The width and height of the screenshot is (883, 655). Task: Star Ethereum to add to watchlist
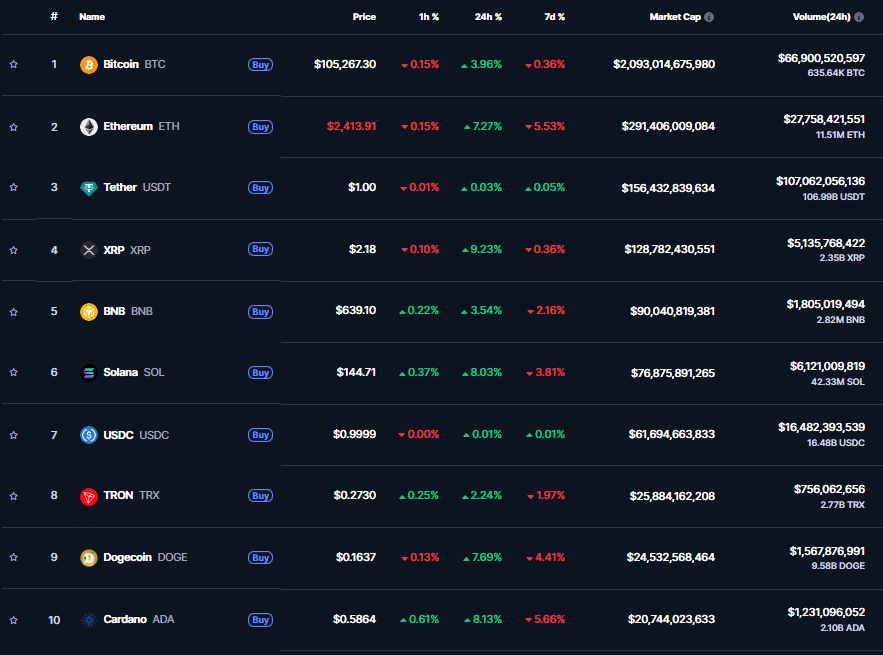coord(14,127)
